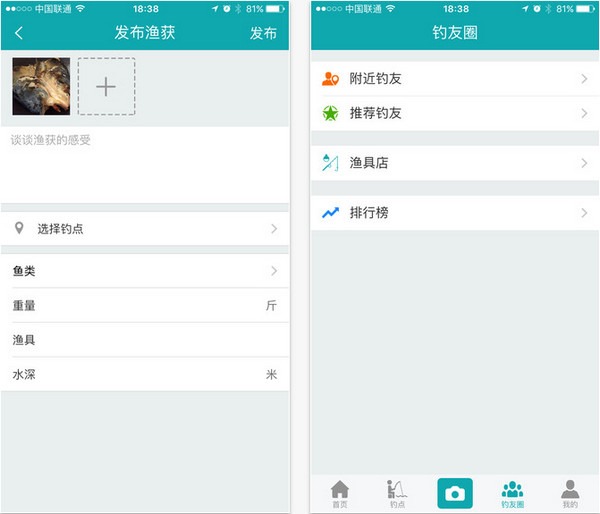Tap the battery icon in right status bar
Image resolution: width=600 pixels, height=514 pixels.
click(x=585, y=9)
